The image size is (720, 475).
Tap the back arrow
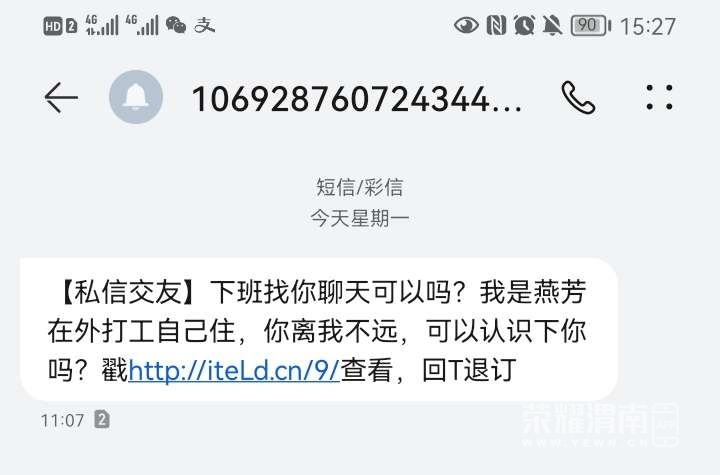pos(61,97)
